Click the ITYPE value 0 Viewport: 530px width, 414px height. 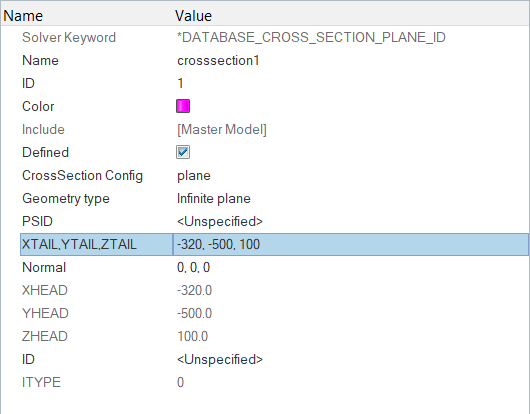pyautogui.click(x=180, y=382)
